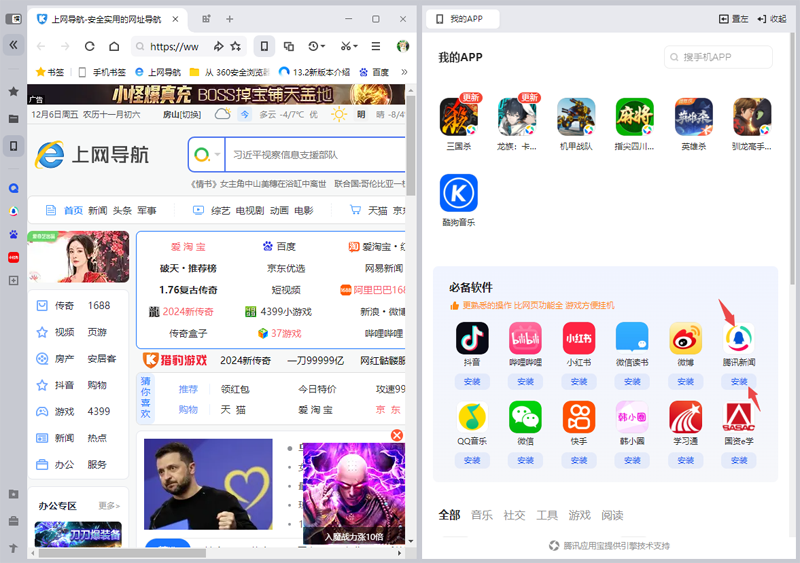Open the 首页 navigation link
The height and width of the screenshot is (563, 800).
click(x=73, y=210)
